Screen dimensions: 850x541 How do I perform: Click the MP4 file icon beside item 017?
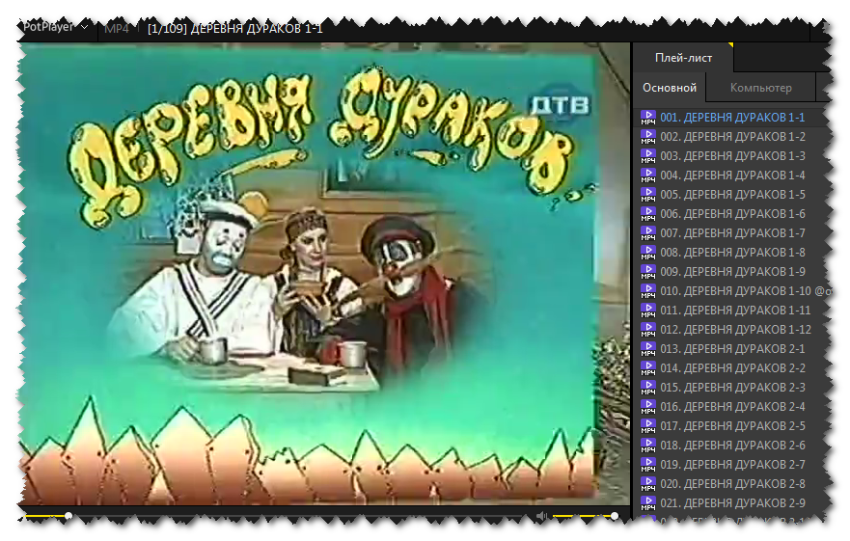click(x=648, y=426)
